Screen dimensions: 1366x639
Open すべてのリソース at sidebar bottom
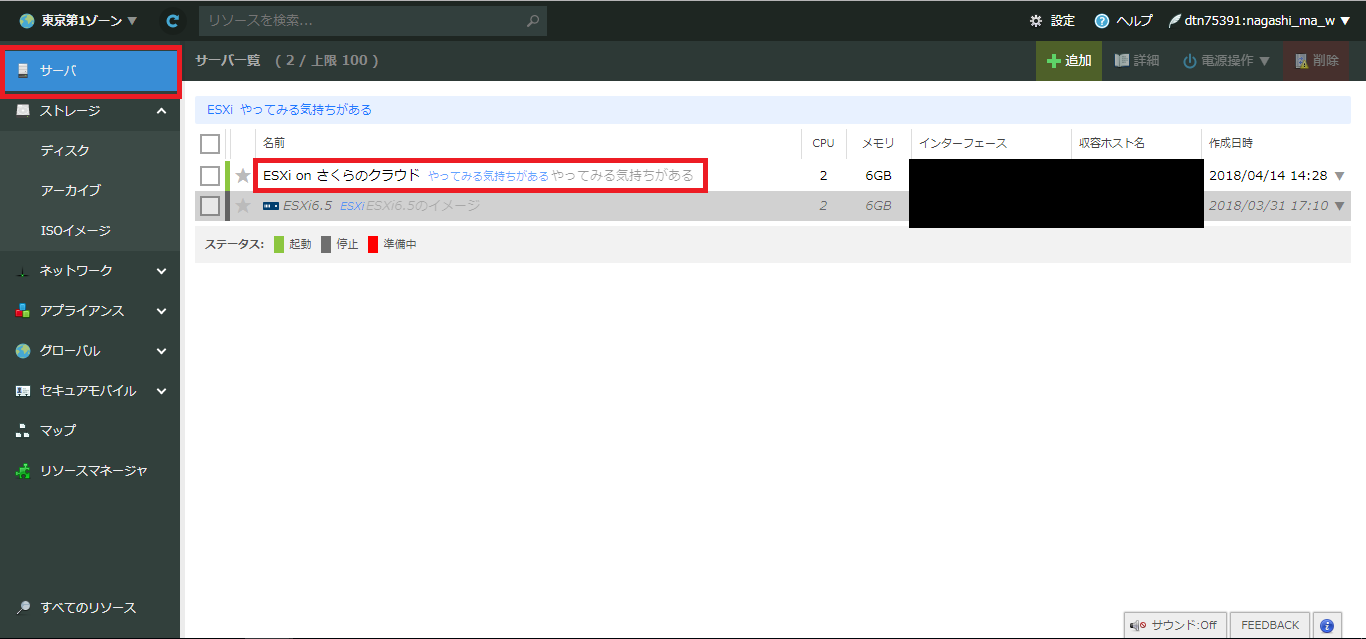(x=90, y=608)
